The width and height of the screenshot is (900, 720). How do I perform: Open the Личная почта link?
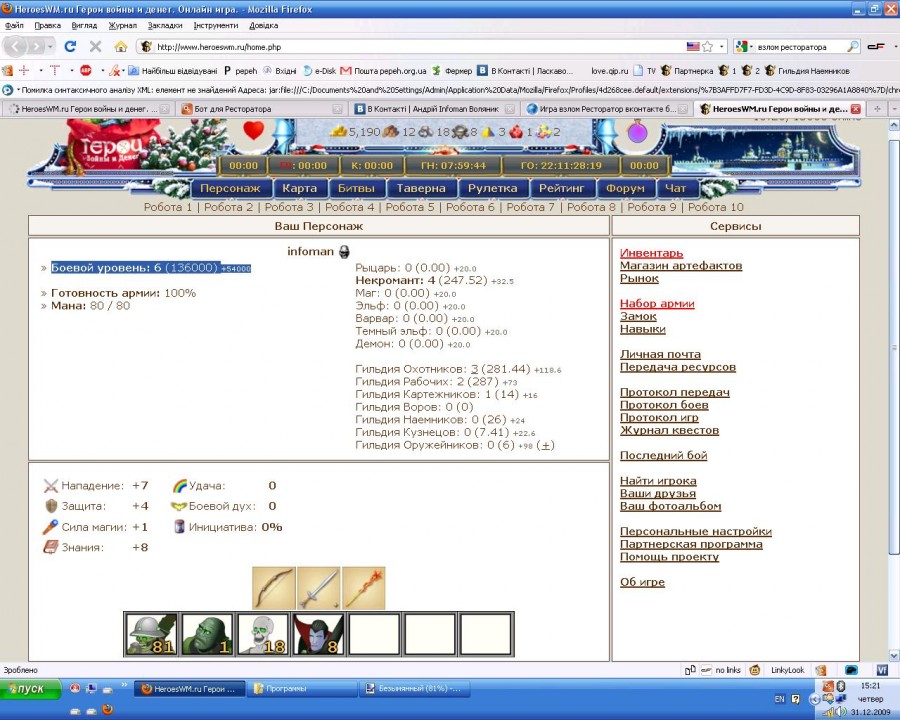pos(660,354)
